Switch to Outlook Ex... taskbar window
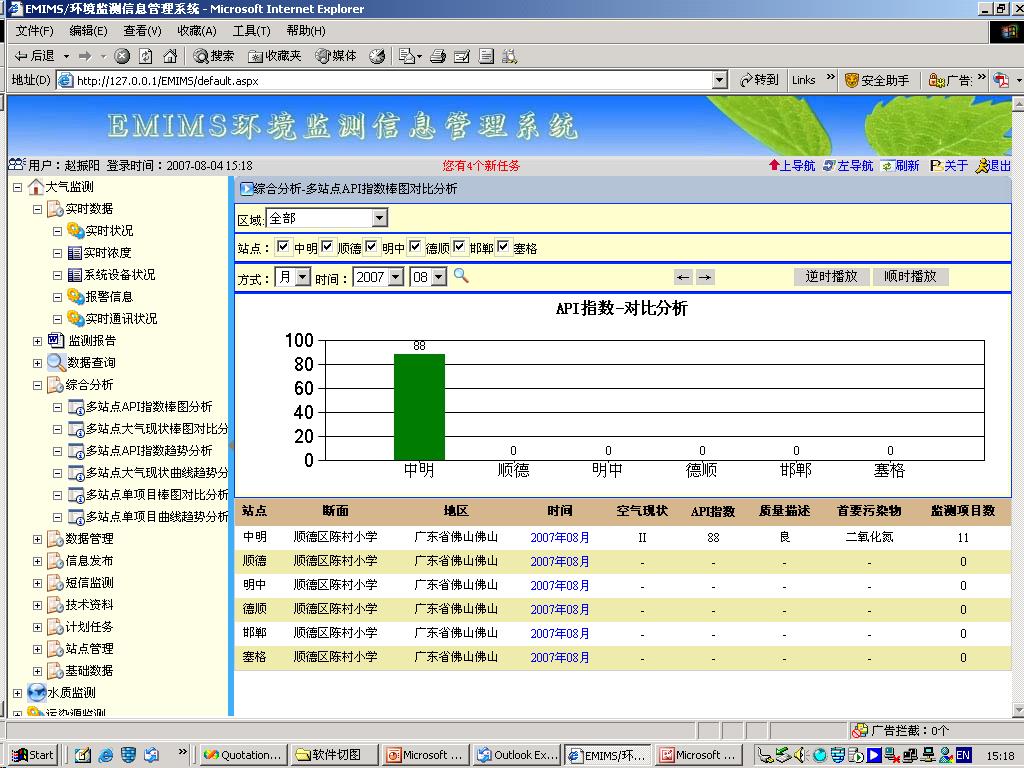Image resolution: width=1024 pixels, height=768 pixels. pyautogui.click(x=518, y=755)
